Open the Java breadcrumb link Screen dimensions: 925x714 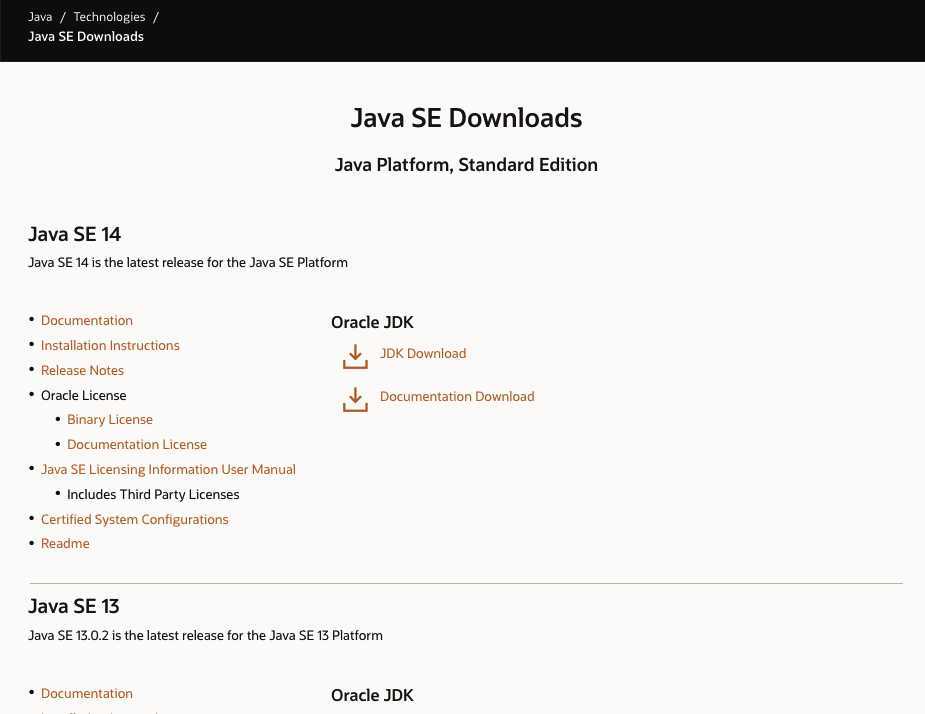tap(40, 17)
